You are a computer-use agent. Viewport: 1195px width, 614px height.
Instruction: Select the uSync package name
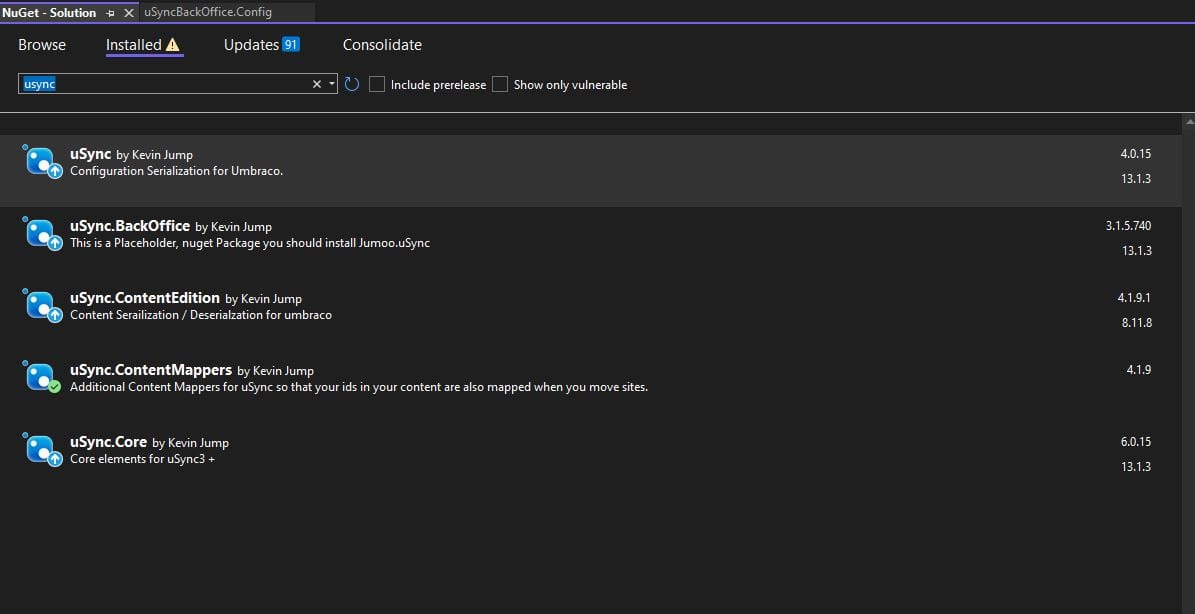pyautogui.click(x=91, y=154)
